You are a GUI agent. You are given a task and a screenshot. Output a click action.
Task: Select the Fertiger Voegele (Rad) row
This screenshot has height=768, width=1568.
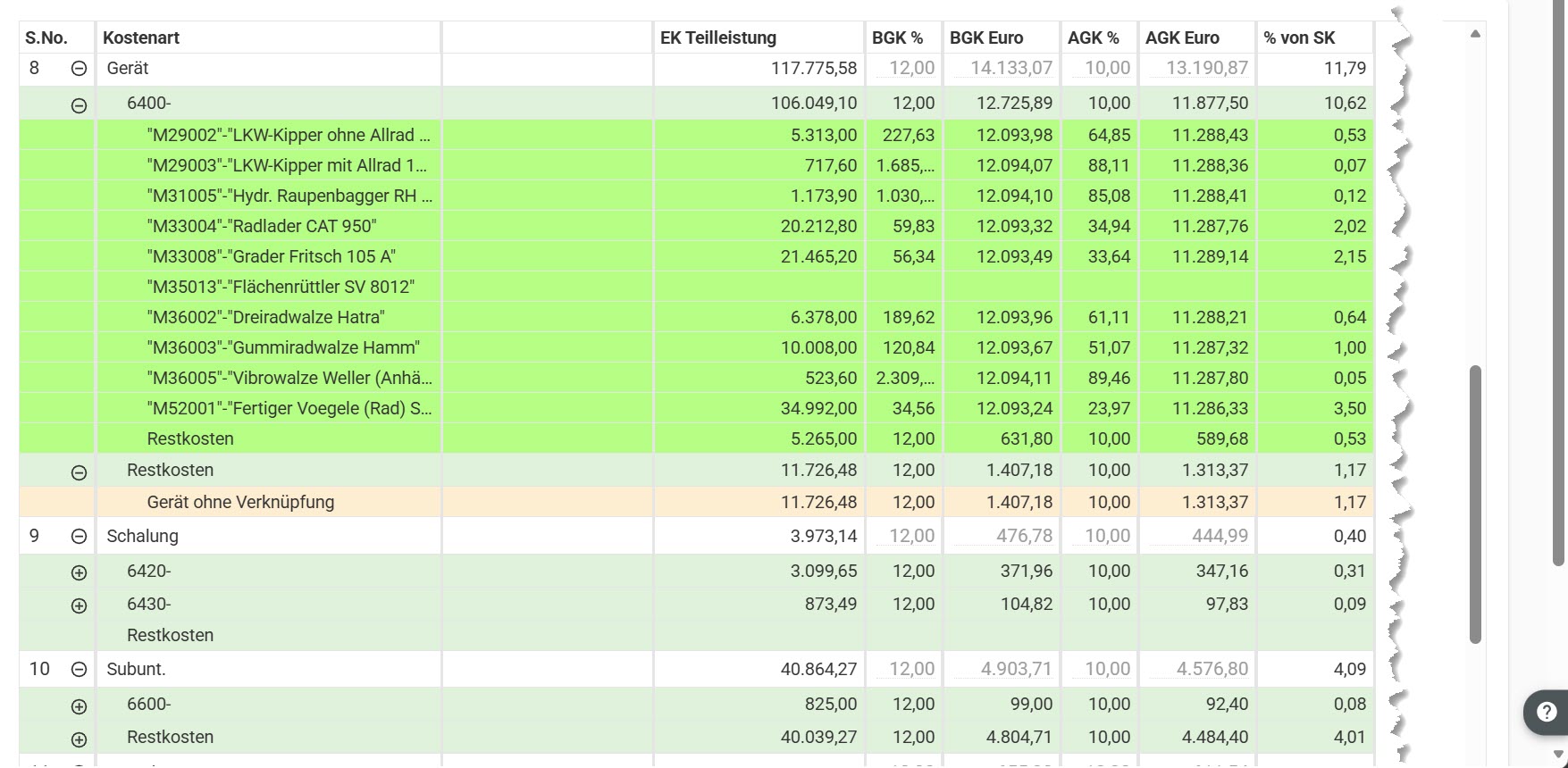696,408
